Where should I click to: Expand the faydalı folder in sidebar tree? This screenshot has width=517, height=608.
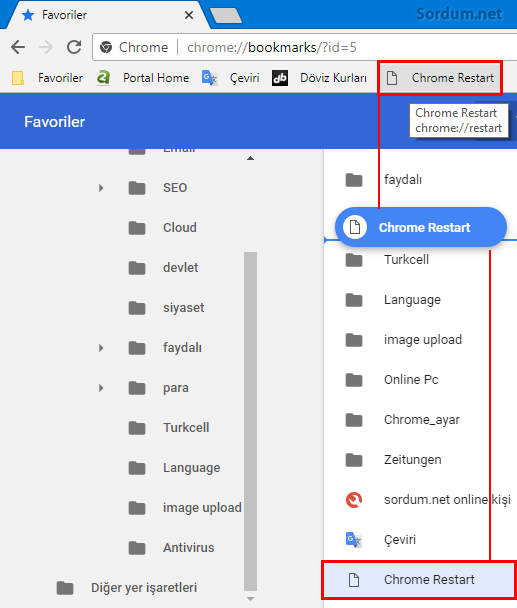click(x=101, y=348)
